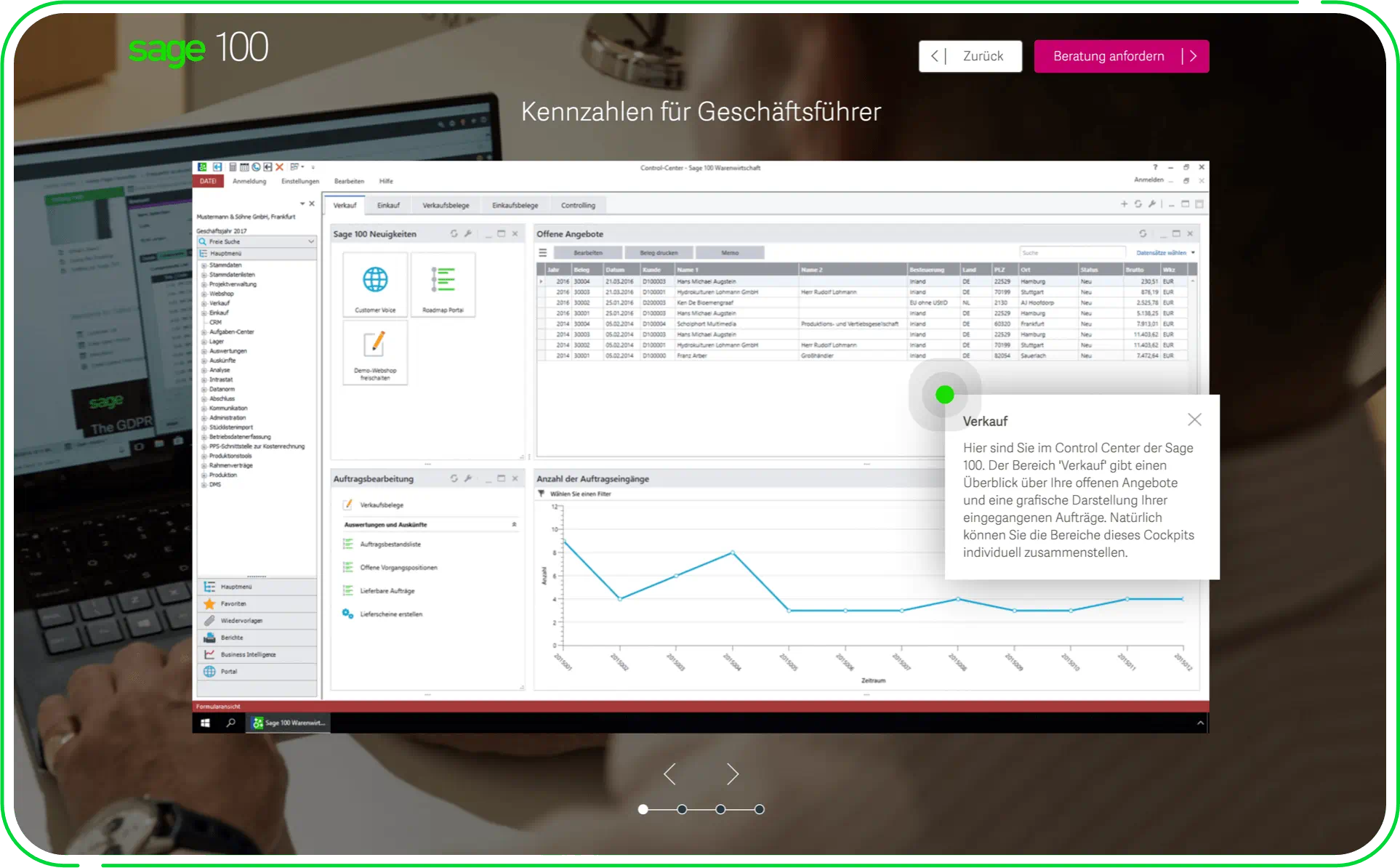Open wrench settings of Auftragsbearbeitung panel

[x=468, y=478]
